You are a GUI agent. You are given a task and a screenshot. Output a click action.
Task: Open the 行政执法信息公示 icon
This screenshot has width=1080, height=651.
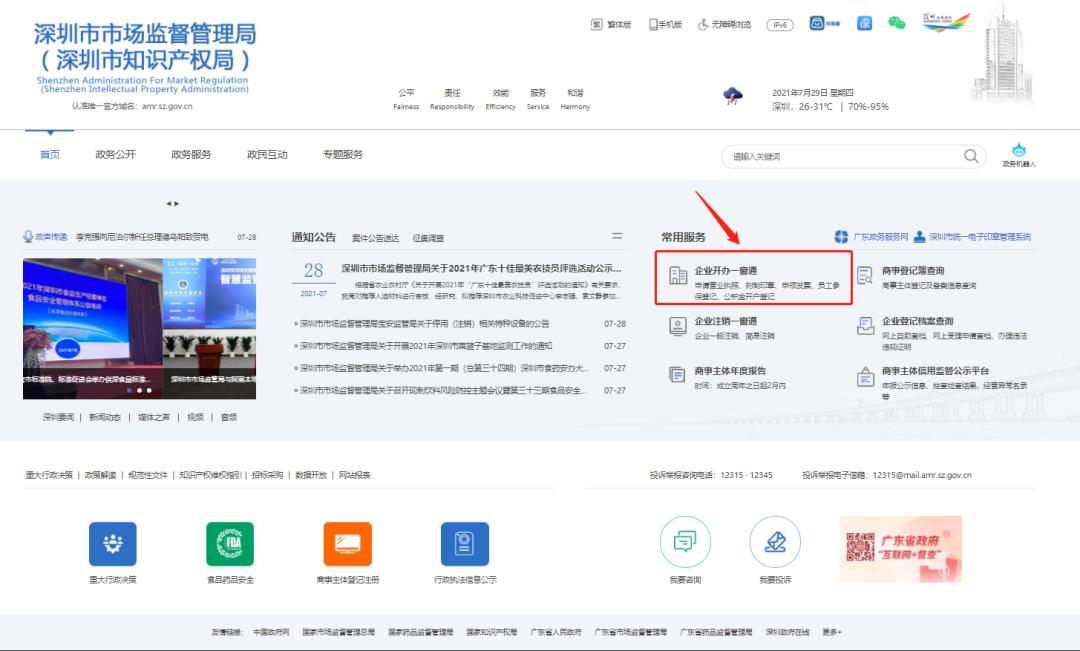point(465,544)
